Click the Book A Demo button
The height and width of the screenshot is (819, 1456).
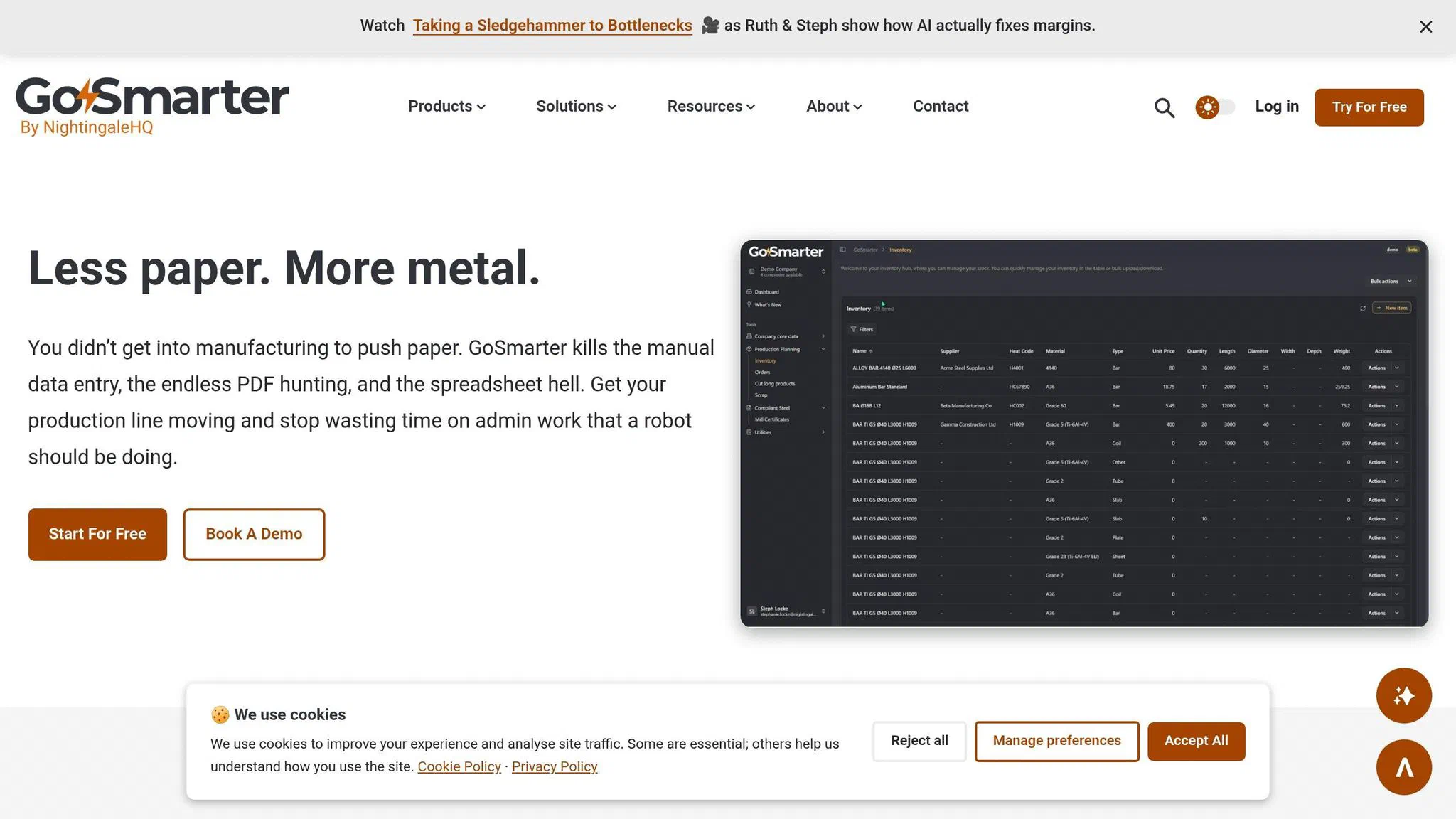(x=254, y=534)
